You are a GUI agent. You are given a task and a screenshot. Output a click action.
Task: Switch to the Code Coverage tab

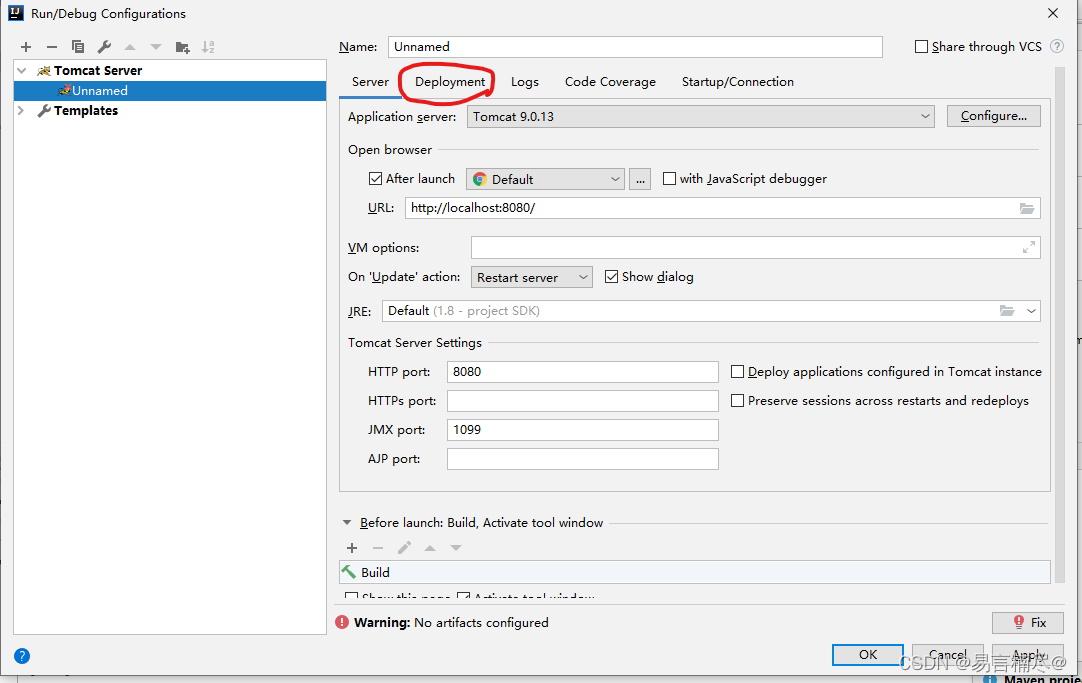pos(610,82)
